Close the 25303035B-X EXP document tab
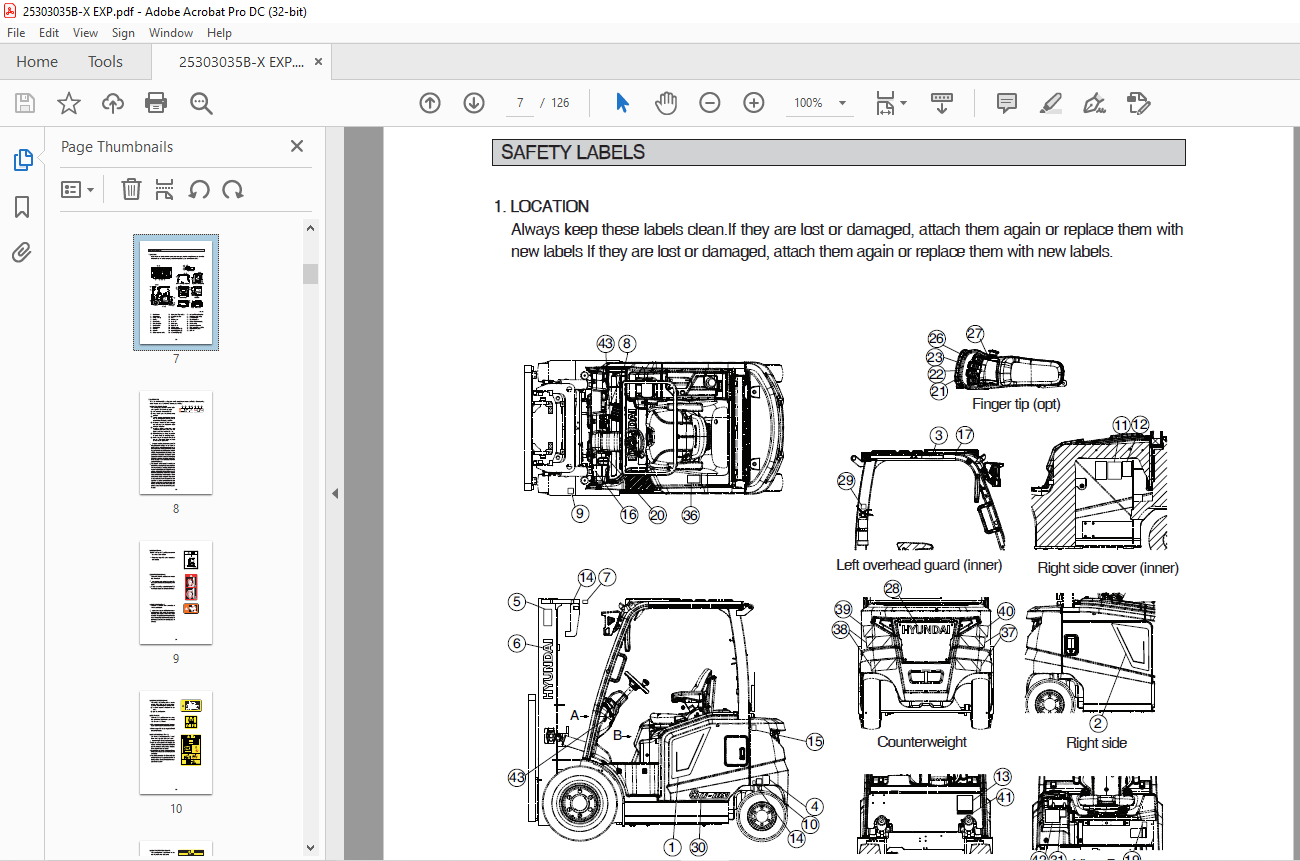The height and width of the screenshot is (861, 1300). click(319, 62)
